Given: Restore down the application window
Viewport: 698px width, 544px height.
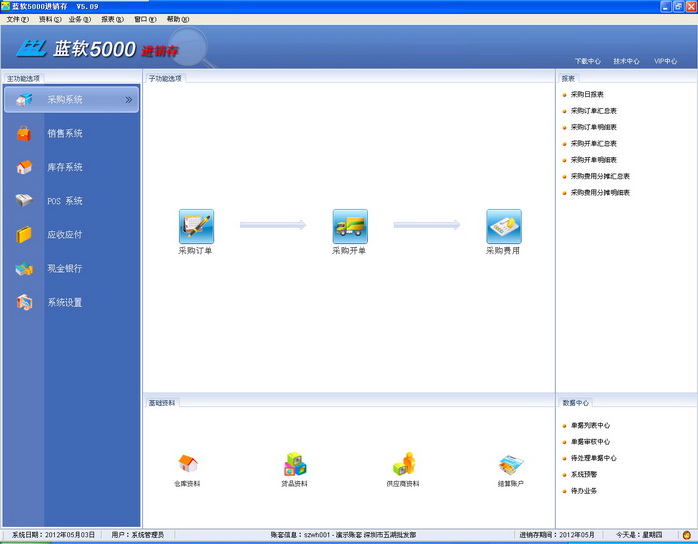Looking at the screenshot, I should pyautogui.click(x=678, y=6).
